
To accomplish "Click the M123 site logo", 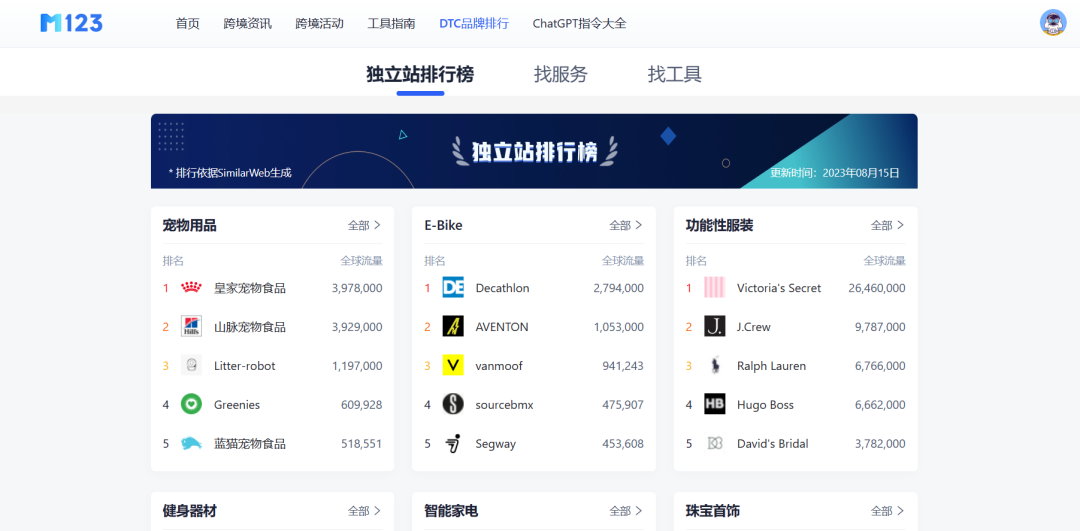I will (x=72, y=23).
